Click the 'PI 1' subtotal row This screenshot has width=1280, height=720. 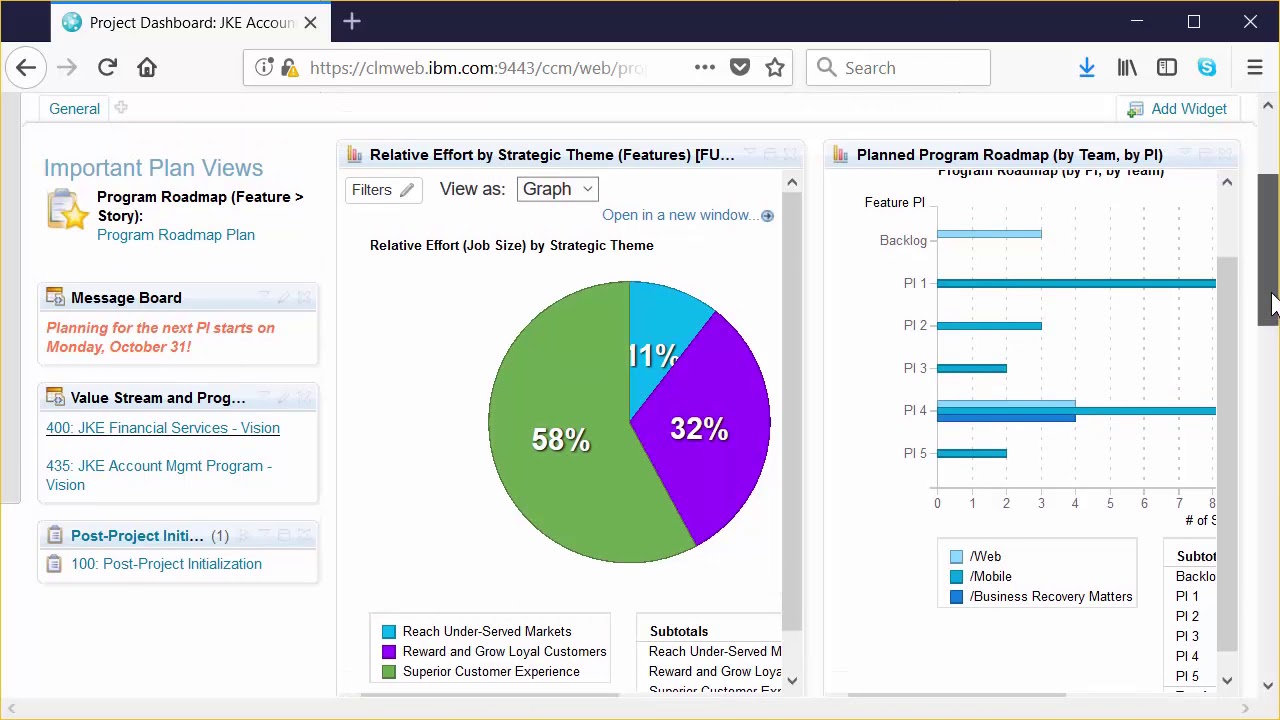(1187, 597)
